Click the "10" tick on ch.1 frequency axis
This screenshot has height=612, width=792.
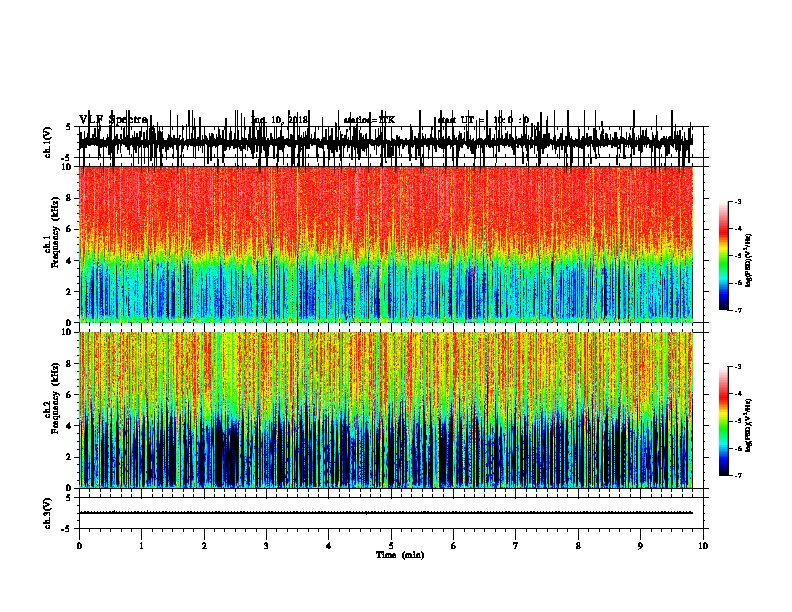pos(67,167)
